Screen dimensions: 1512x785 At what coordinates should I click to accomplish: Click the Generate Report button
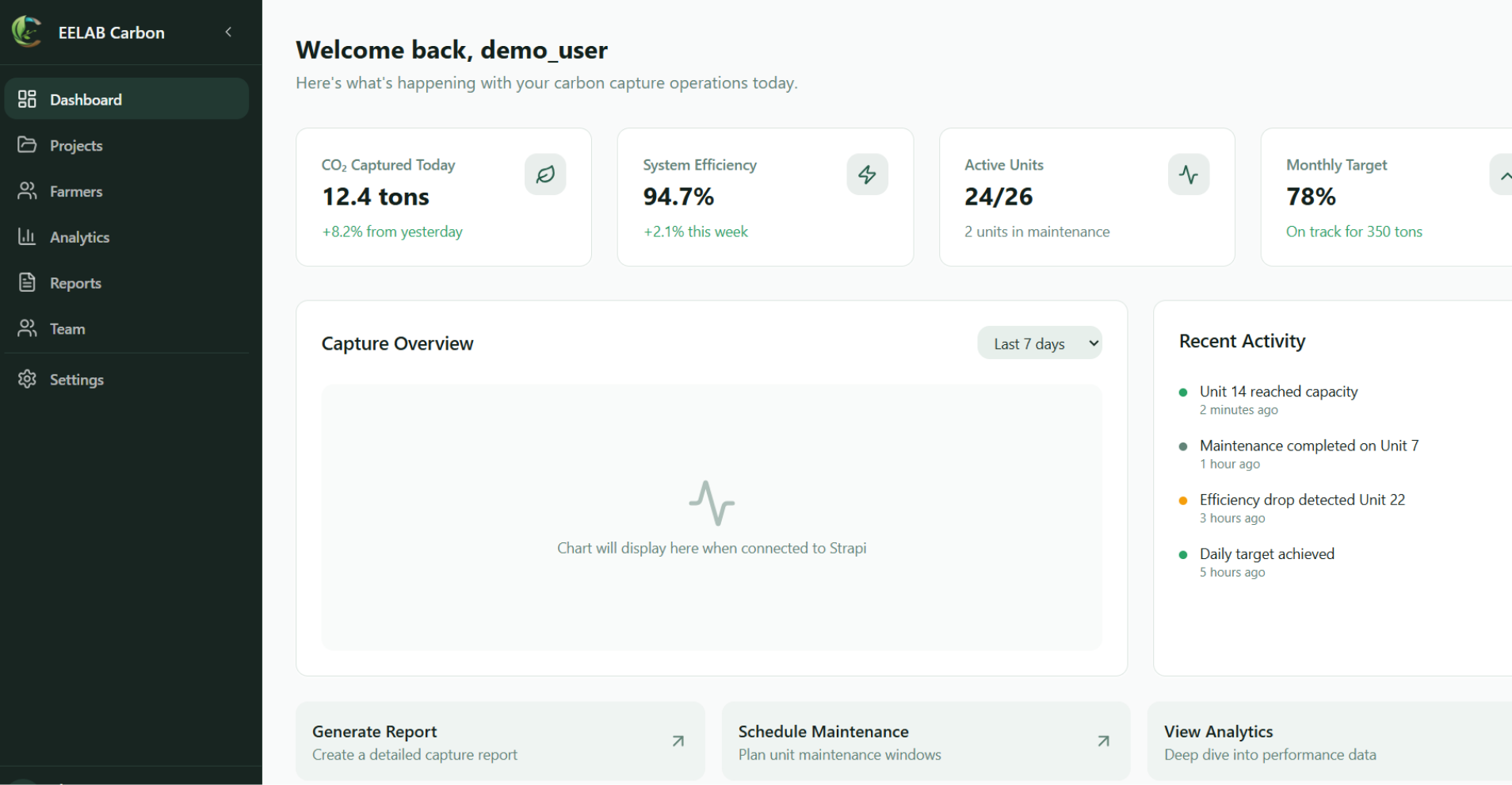click(499, 741)
